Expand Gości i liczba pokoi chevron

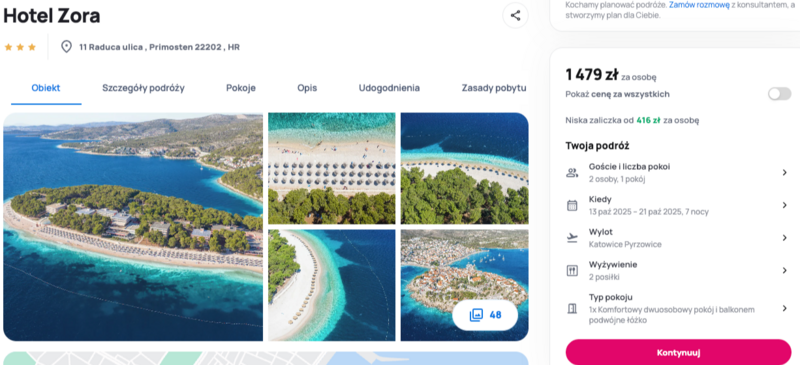click(x=785, y=173)
